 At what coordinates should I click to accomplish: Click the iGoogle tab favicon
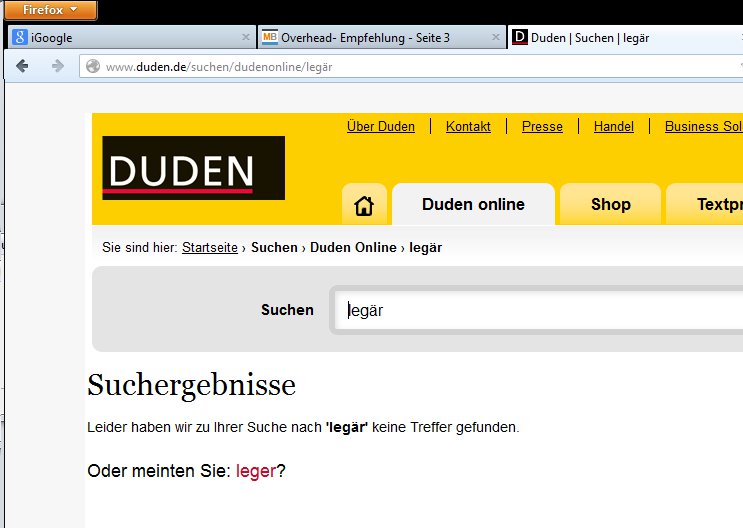click(19, 37)
